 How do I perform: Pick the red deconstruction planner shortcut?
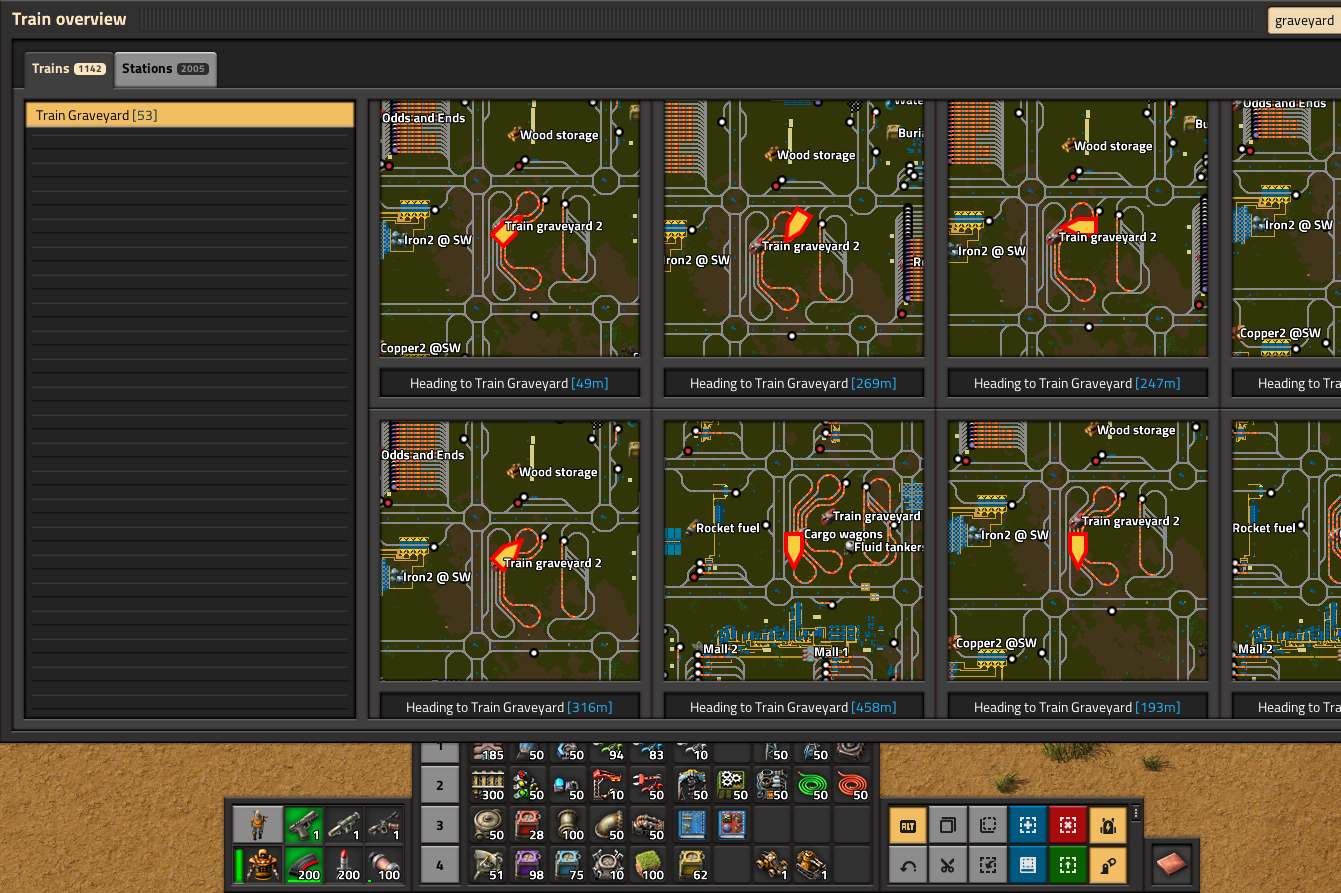pyautogui.click(x=1068, y=825)
